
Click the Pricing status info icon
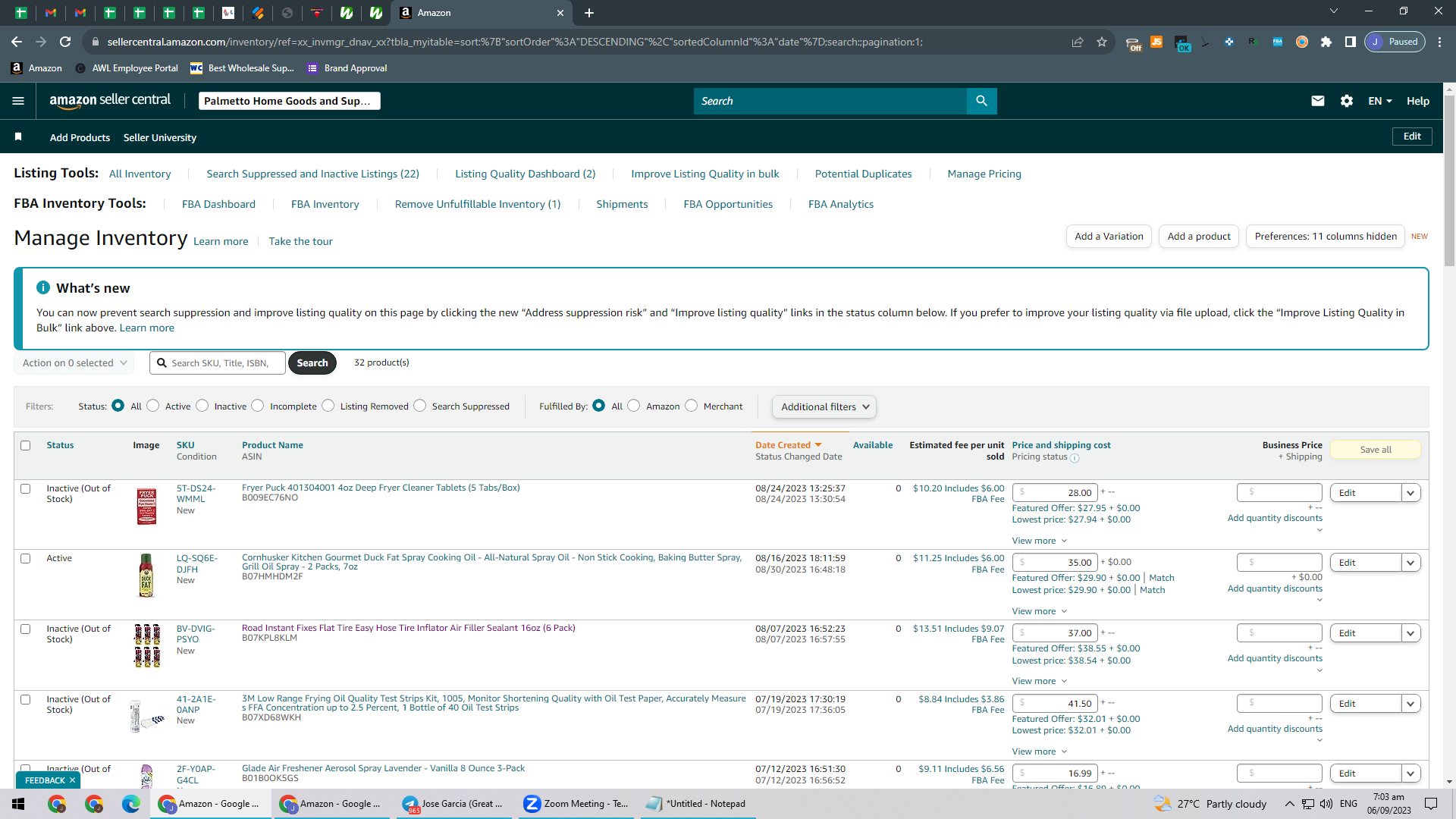click(1075, 457)
